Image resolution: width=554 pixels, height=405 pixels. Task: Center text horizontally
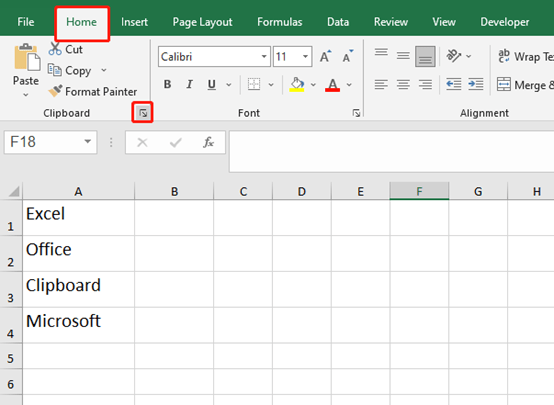pos(403,84)
